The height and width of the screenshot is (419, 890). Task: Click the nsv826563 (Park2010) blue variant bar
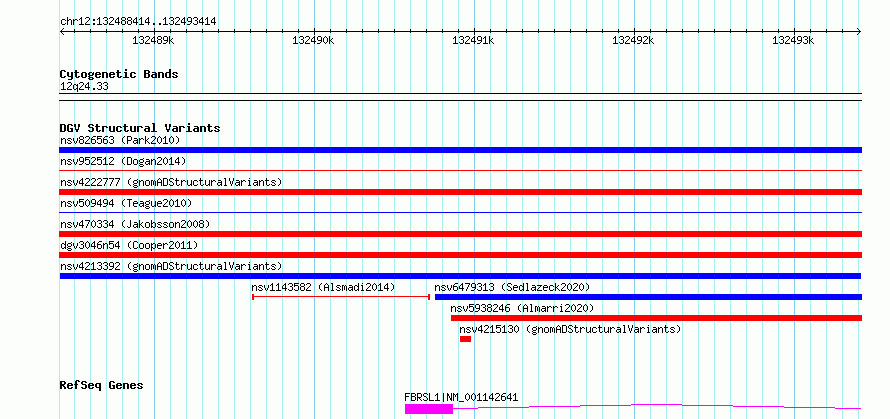coord(460,150)
